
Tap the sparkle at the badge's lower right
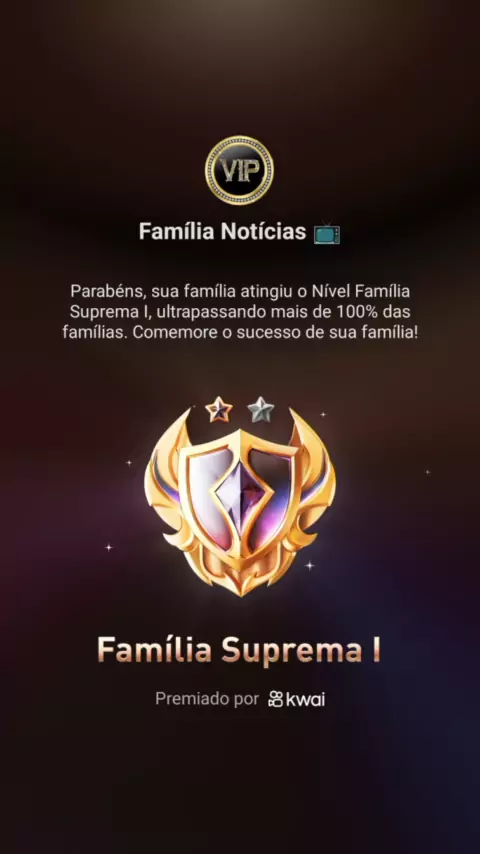point(309,565)
